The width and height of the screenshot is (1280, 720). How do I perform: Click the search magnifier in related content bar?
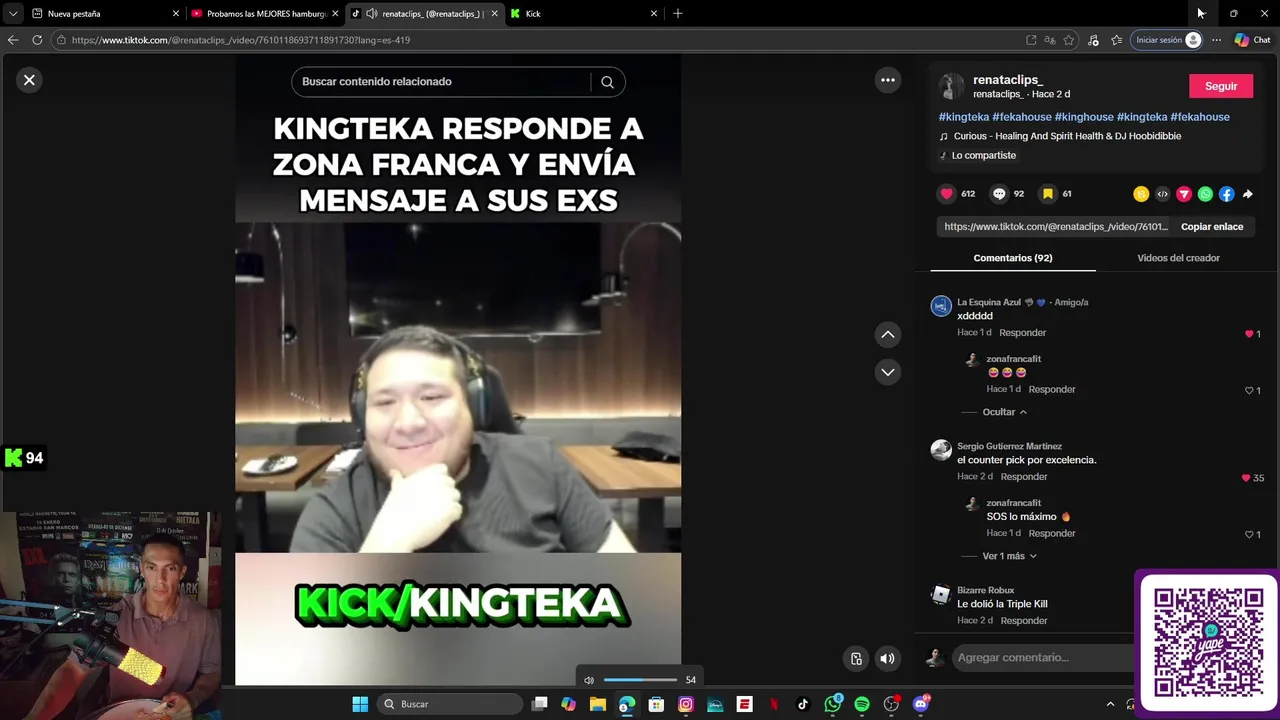pyautogui.click(x=607, y=82)
